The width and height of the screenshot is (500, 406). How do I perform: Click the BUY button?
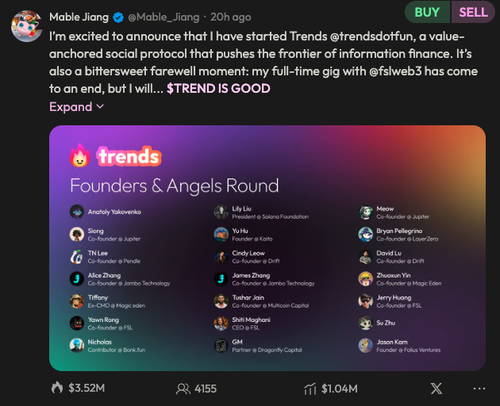[427, 12]
